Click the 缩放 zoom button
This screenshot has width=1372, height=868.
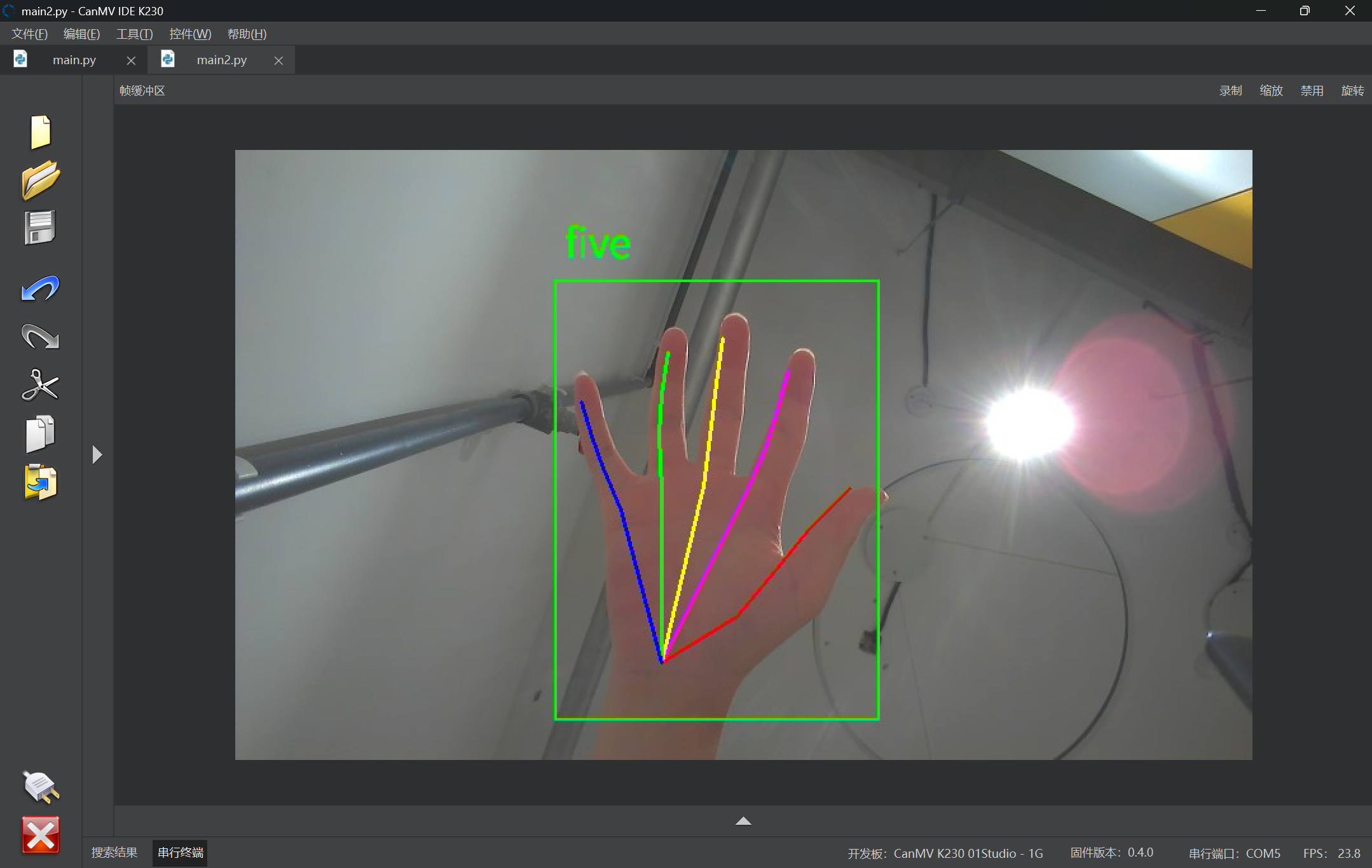(1271, 90)
